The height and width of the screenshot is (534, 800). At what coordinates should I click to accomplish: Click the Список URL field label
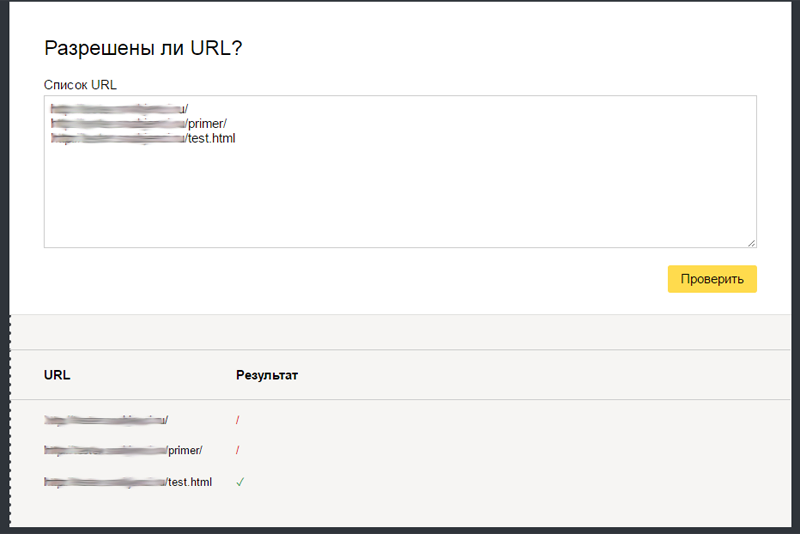pyautogui.click(x=80, y=84)
